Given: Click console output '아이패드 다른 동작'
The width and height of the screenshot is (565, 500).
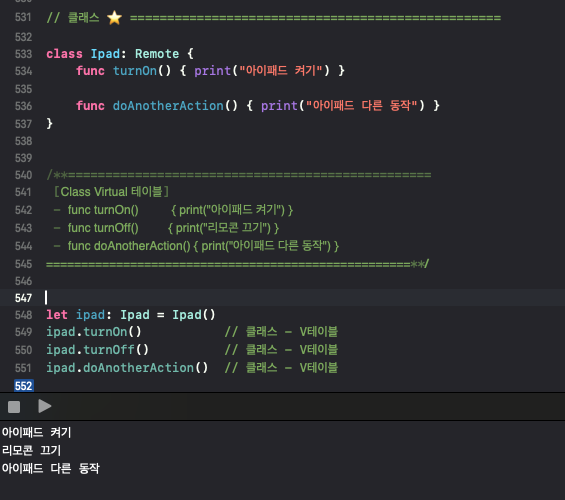Looking at the screenshot, I should tap(51, 468).
